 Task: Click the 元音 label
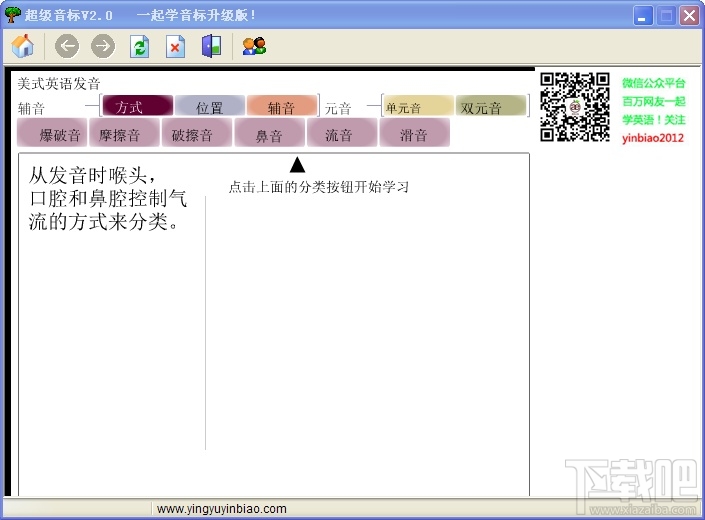pyautogui.click(x=338, y=108)
